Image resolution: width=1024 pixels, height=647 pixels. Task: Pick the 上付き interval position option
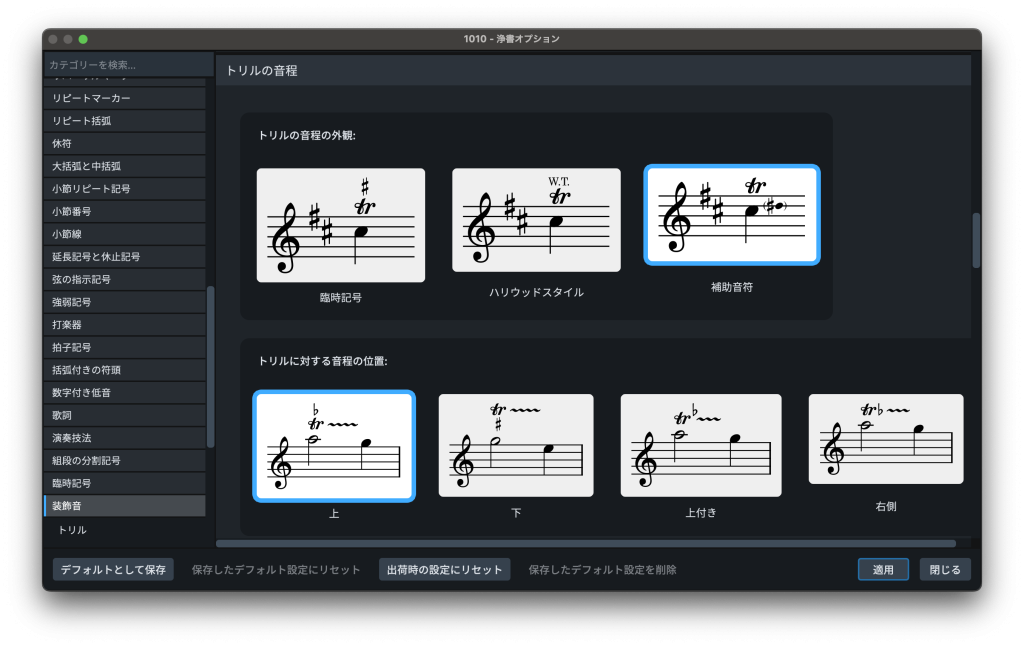tap(700, 445)
